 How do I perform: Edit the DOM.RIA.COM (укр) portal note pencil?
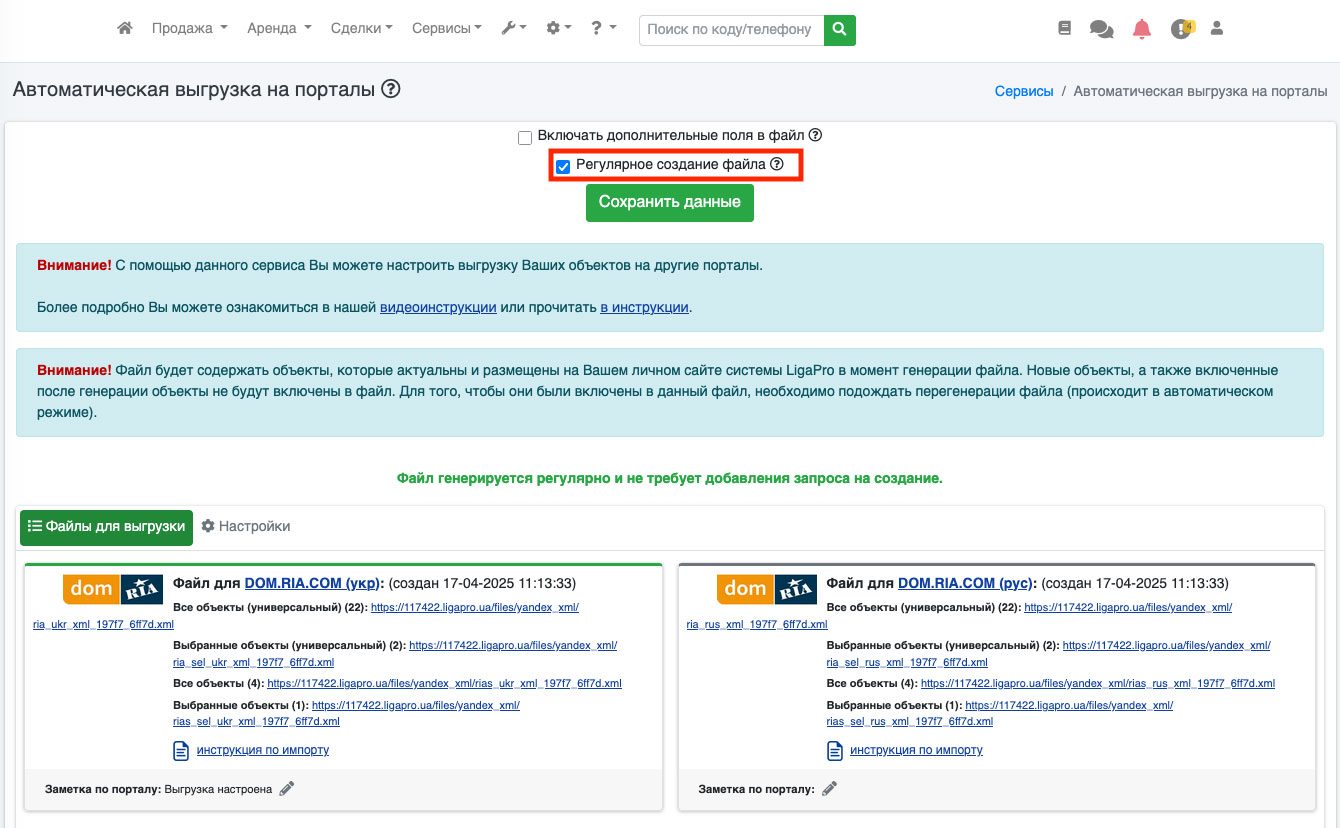(287, 789)
